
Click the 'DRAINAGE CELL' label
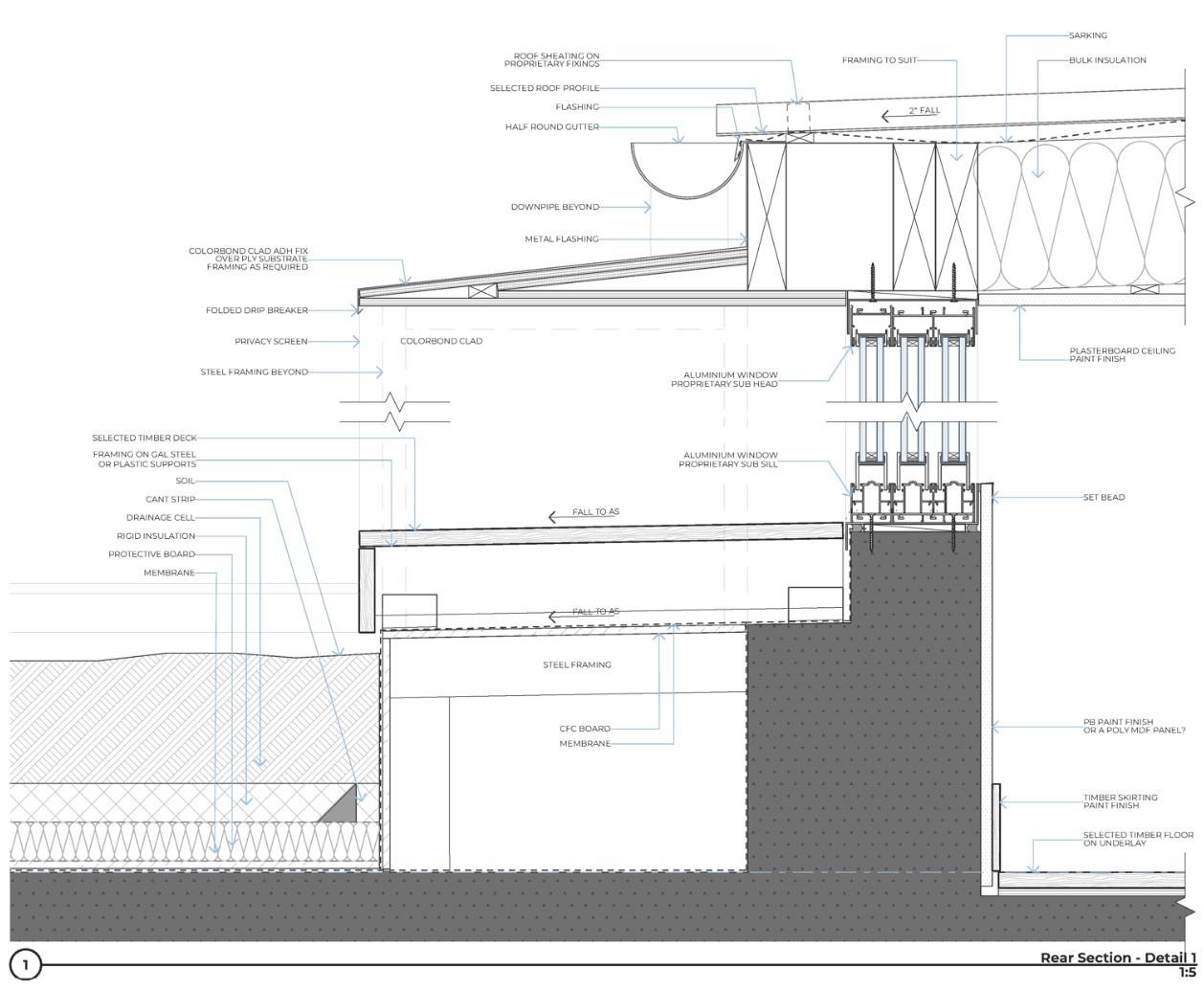(161, 517)
